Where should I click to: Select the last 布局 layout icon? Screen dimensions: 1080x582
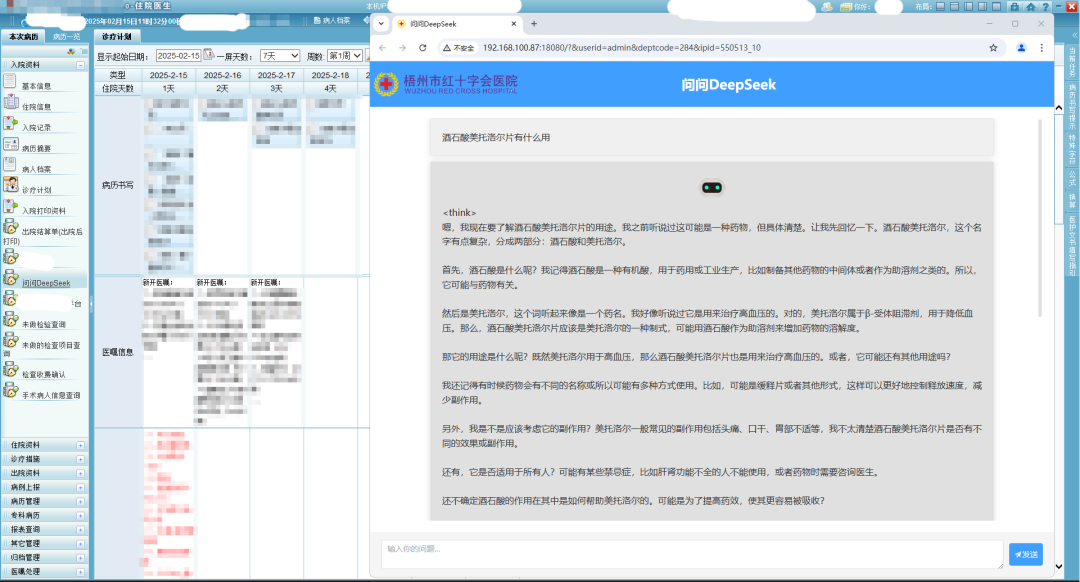[997, 6]
